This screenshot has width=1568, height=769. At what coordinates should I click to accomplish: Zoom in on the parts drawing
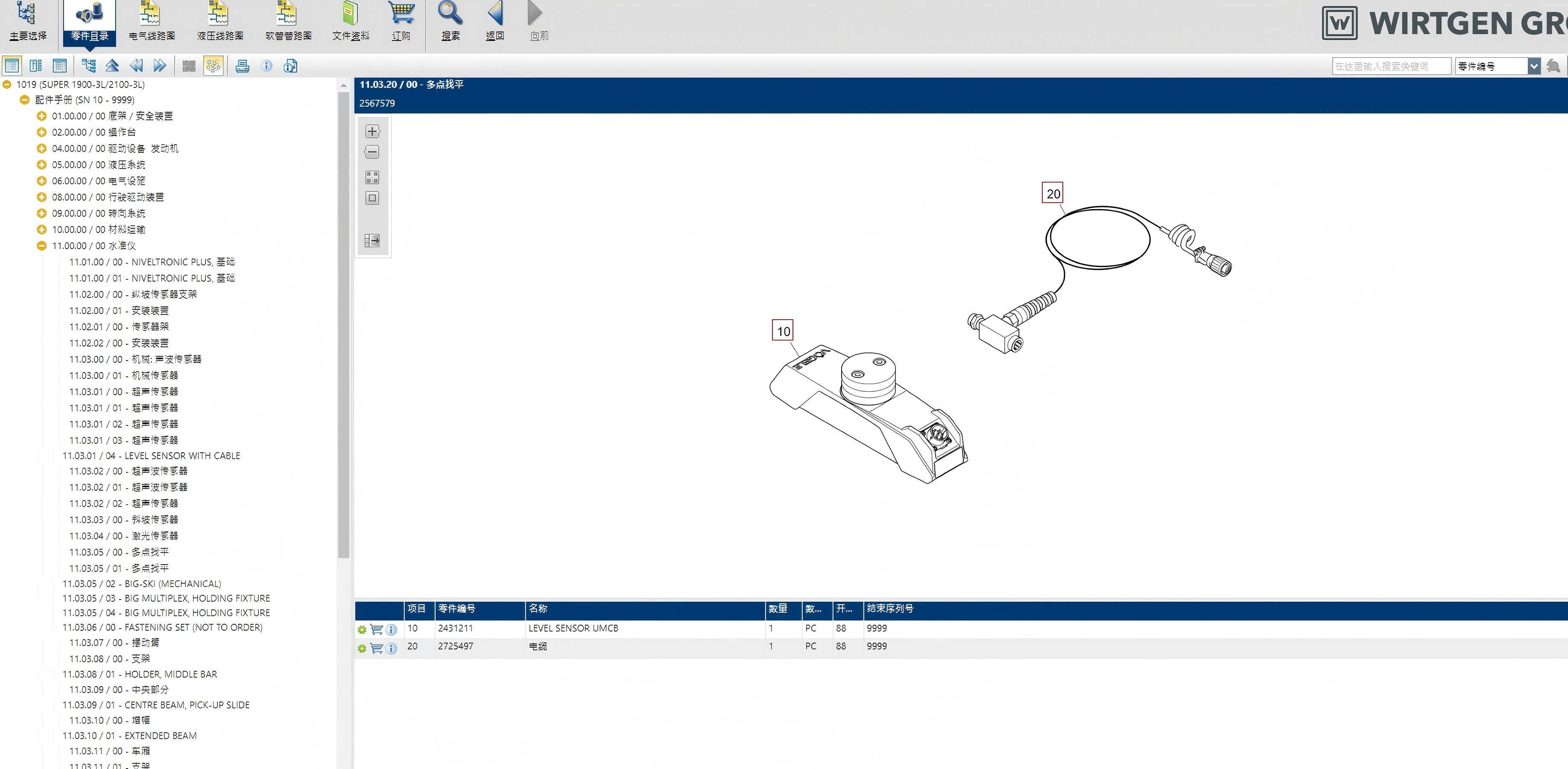click(x=372, y=131)
